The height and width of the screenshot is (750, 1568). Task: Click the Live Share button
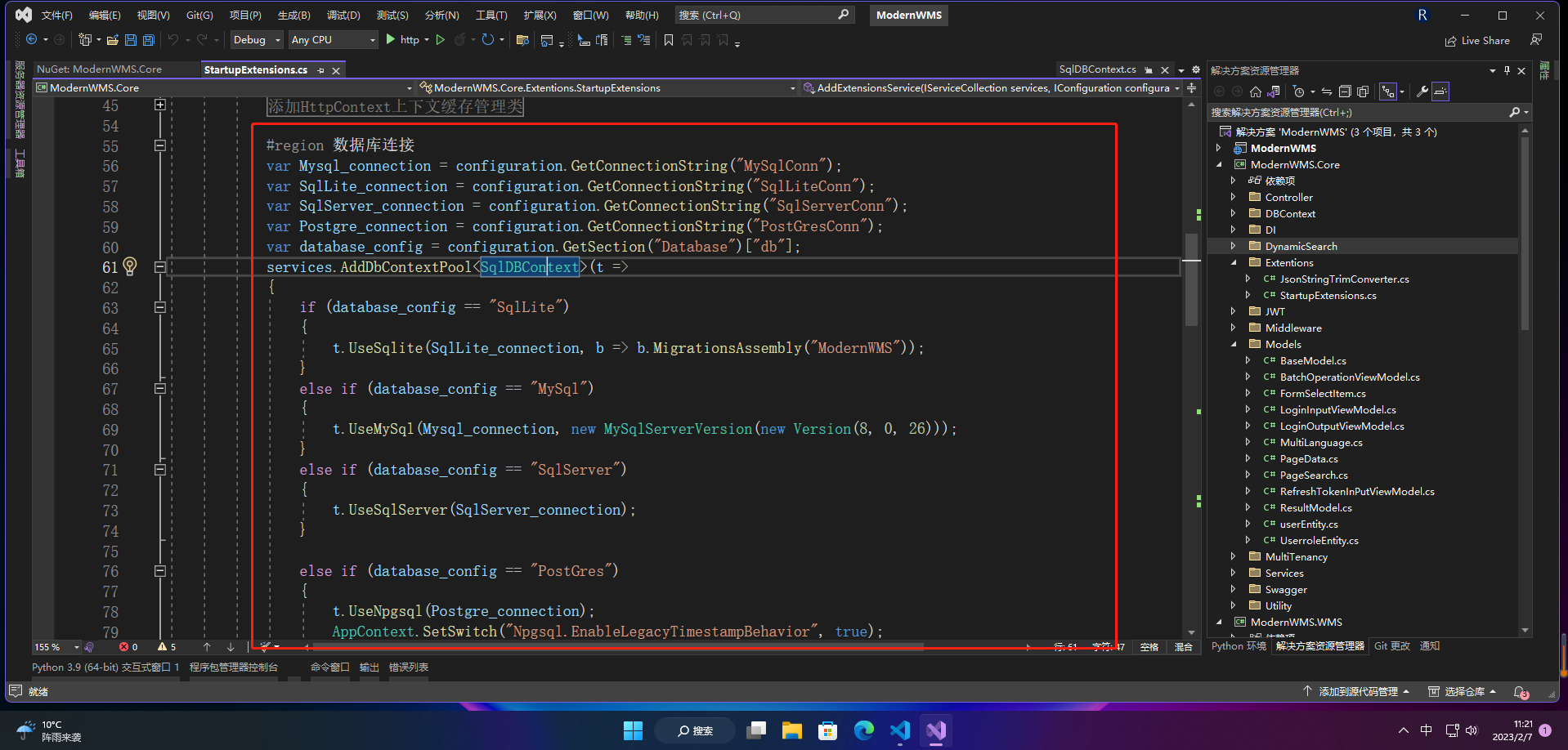coord(1477,40)
